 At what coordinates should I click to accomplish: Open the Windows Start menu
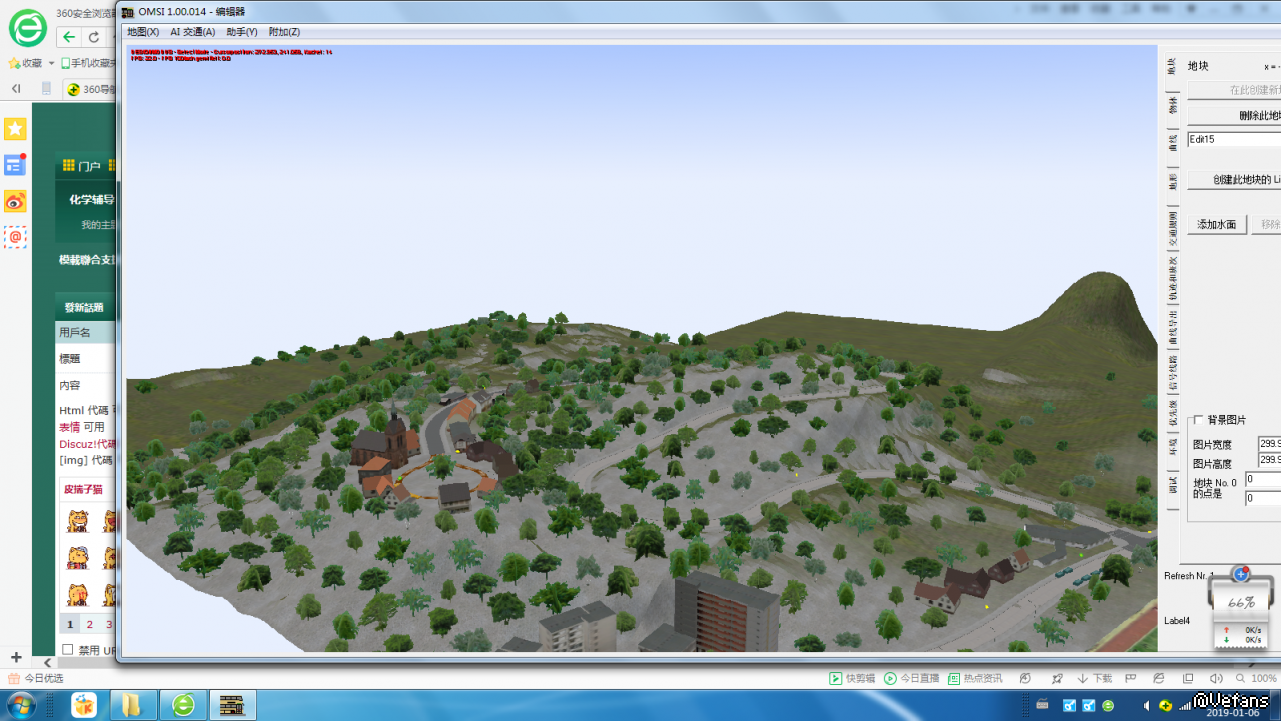click(22, 705)
